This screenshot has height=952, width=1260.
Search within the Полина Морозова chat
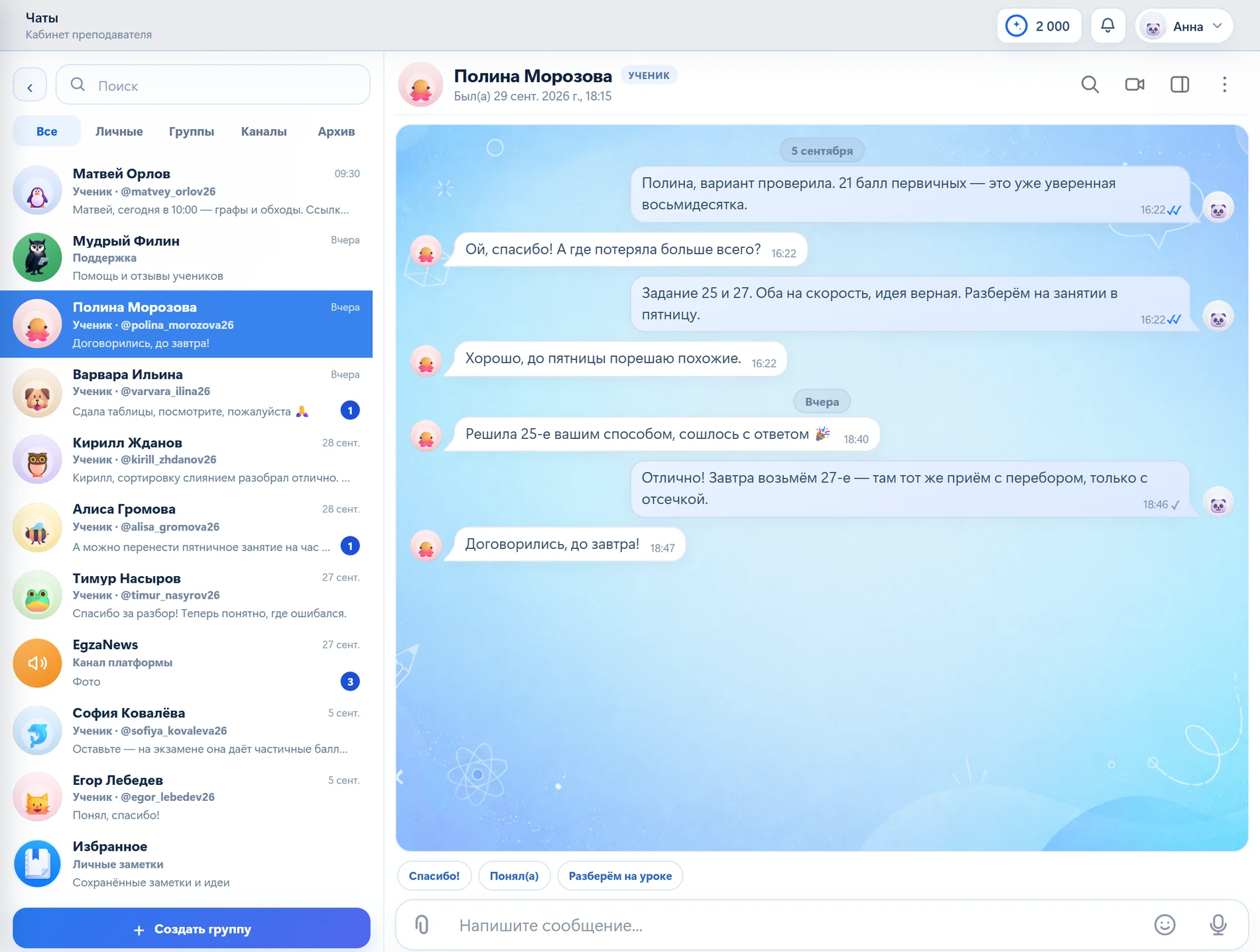coord(1090,85)
